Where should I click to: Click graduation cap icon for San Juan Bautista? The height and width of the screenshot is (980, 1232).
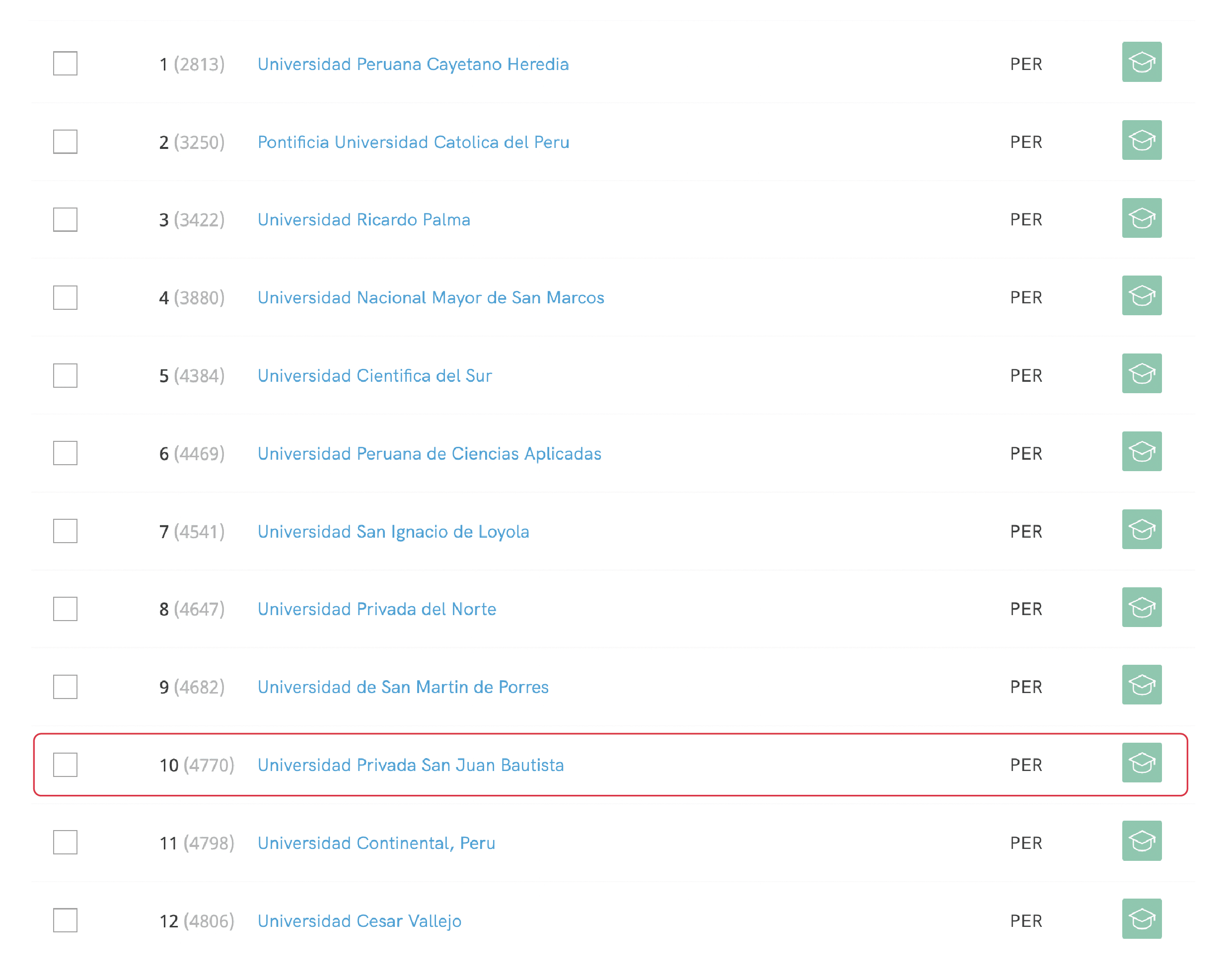1141,763
